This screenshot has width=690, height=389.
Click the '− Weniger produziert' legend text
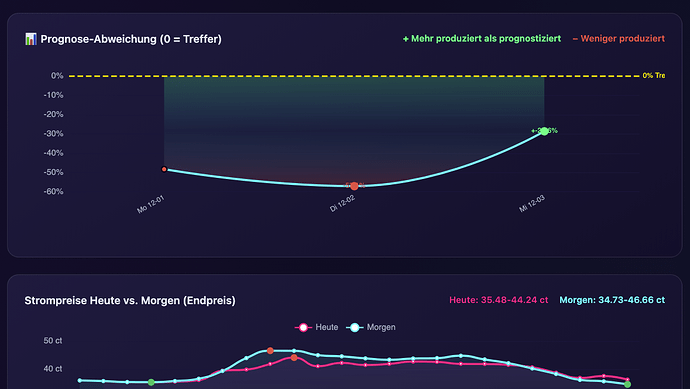coord(619,39)
